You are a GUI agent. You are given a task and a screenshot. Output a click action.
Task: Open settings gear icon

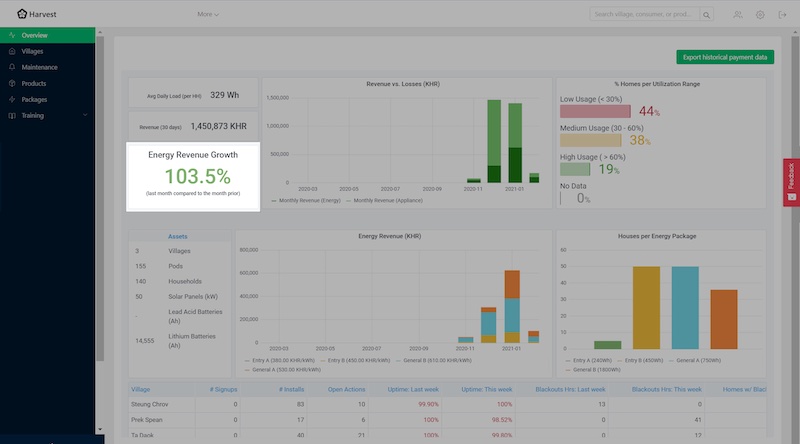click(760, 15)
